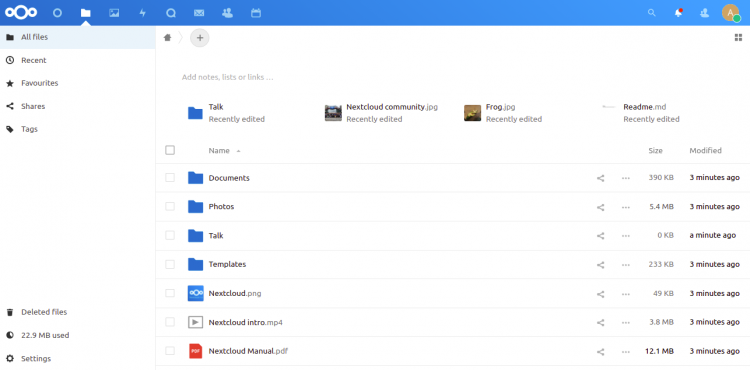Click the video icon of Nextcloud intro
Image resolution: width=750 pixels, height=370 pixels.
(195, 322)
